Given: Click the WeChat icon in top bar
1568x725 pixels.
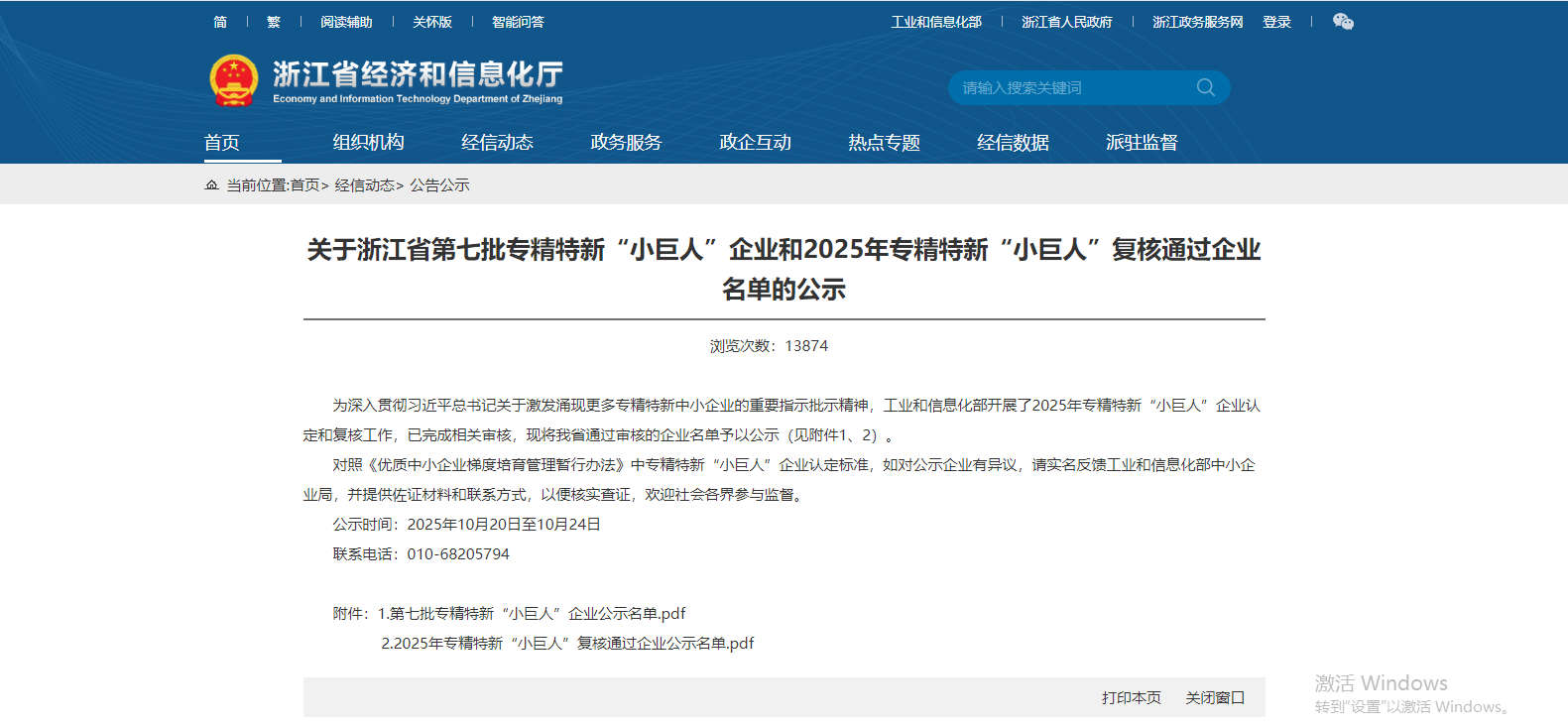Looking at the screenshot, I should coord(1343,22).
